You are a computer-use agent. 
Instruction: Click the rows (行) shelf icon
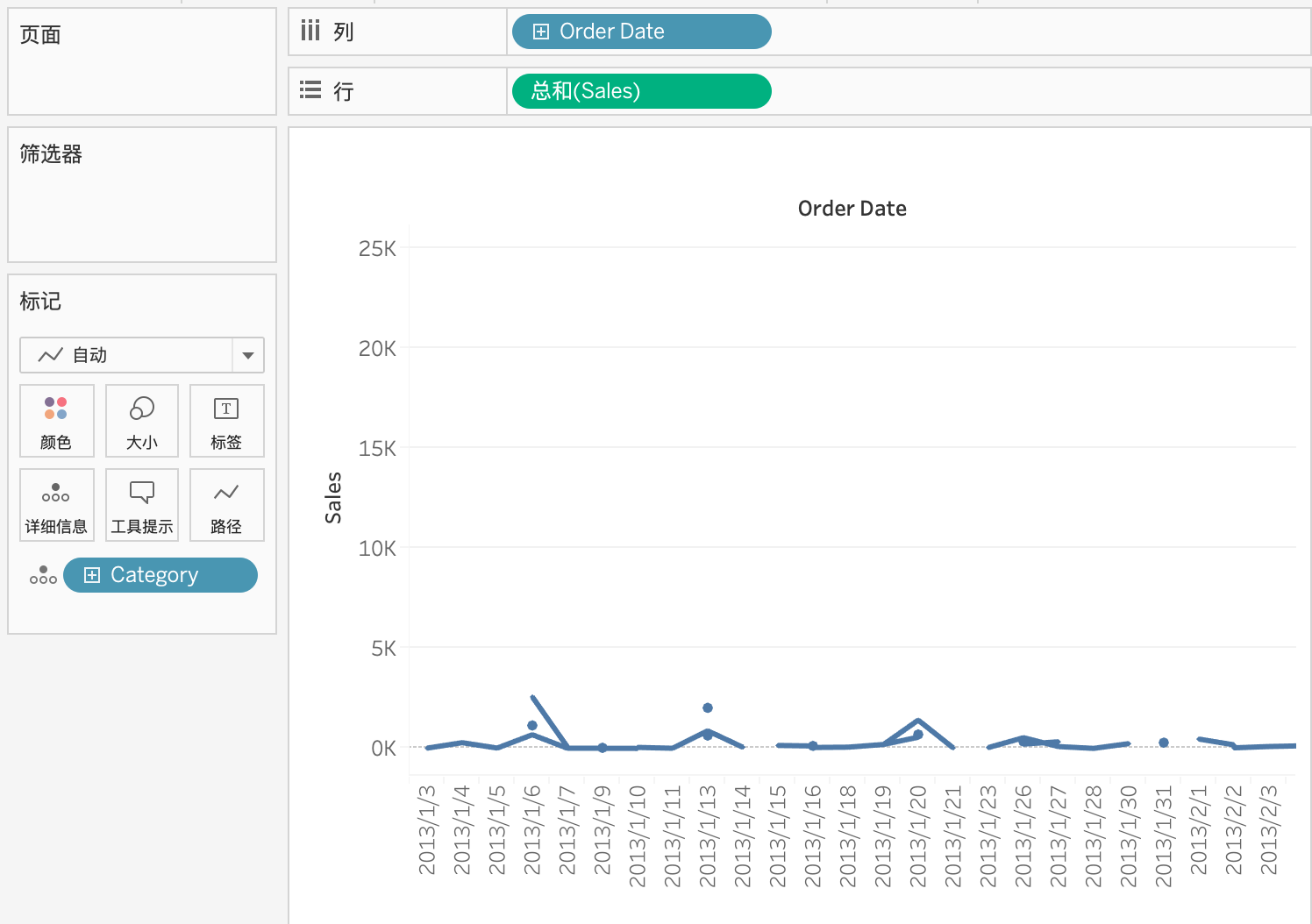pyautogui.click(x=310, y=90)
